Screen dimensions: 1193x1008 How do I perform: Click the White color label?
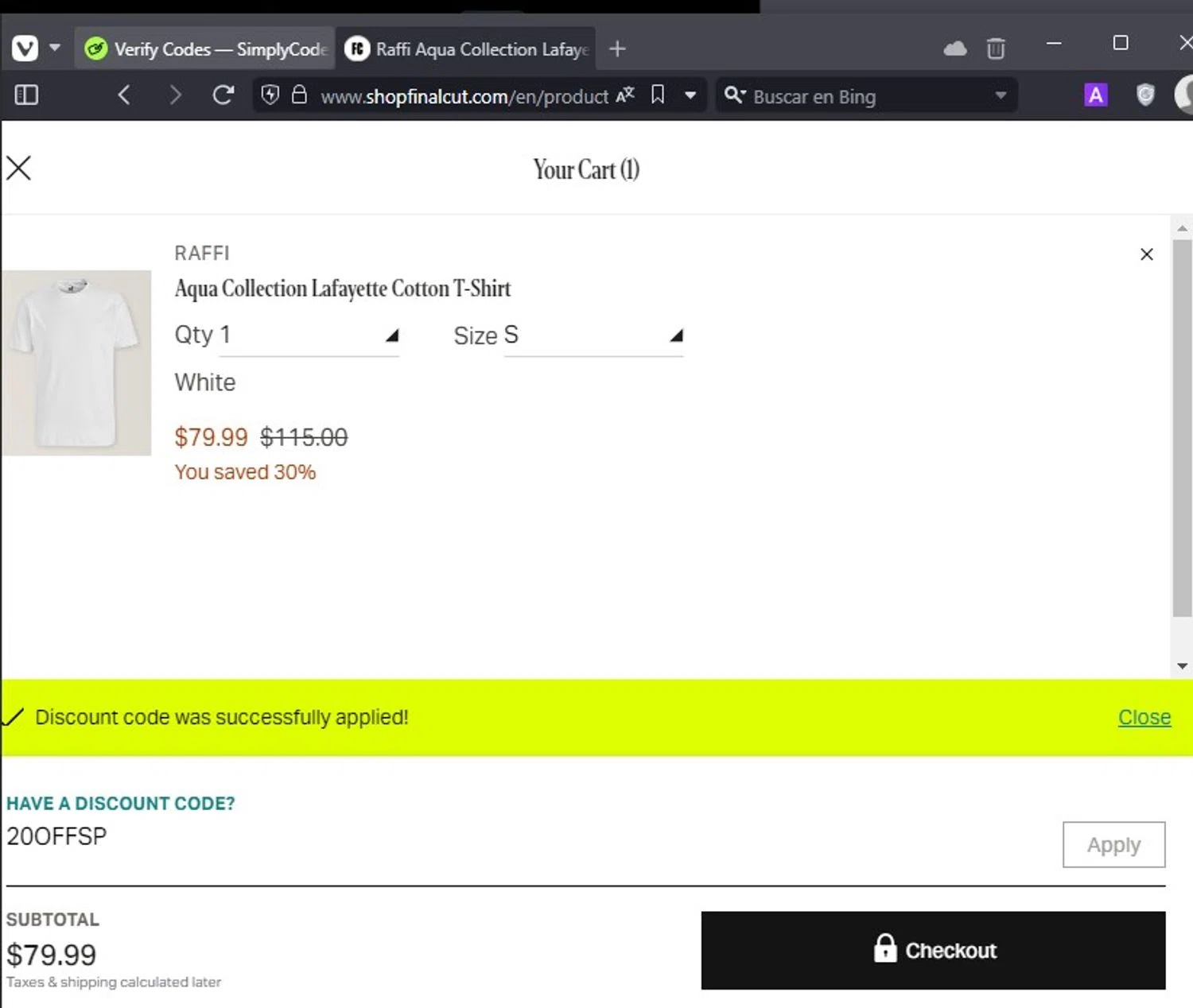(x=205, y=382)
